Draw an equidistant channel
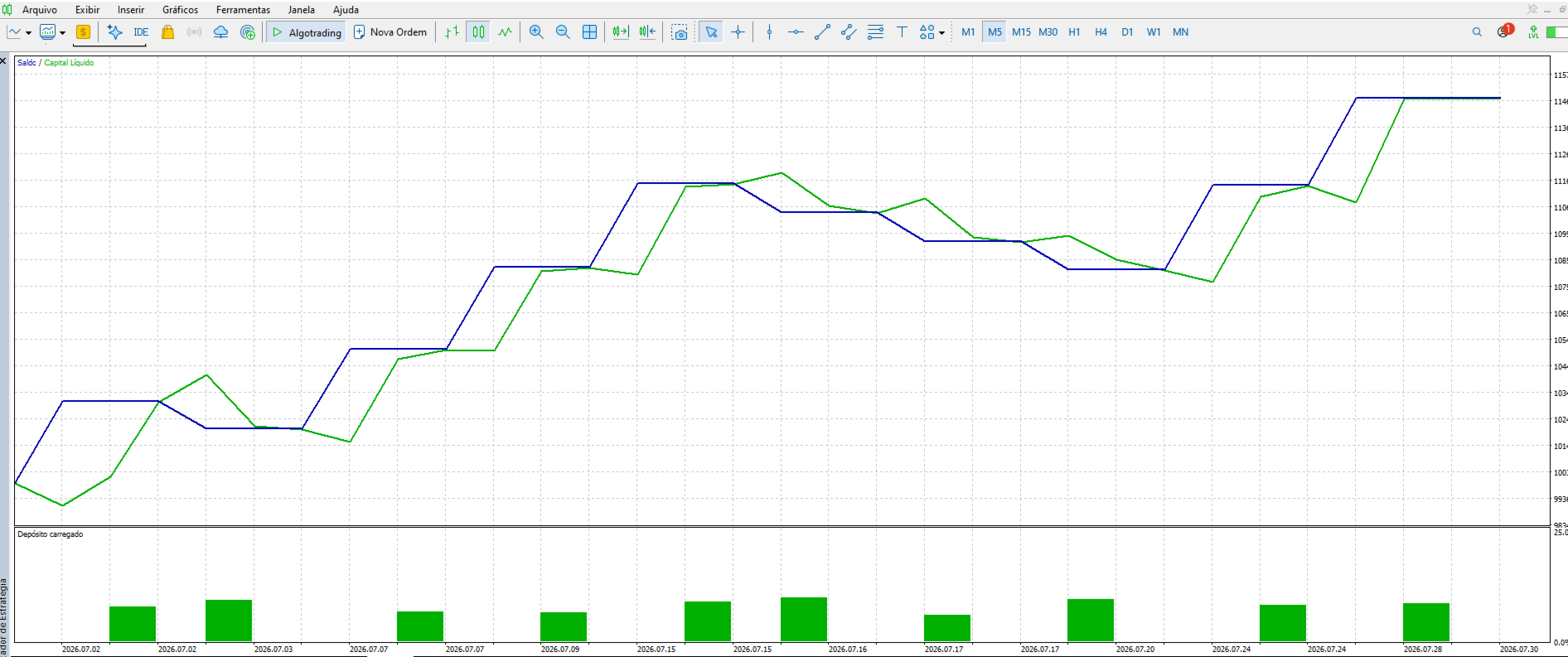1568x657 pixels. 849,32
